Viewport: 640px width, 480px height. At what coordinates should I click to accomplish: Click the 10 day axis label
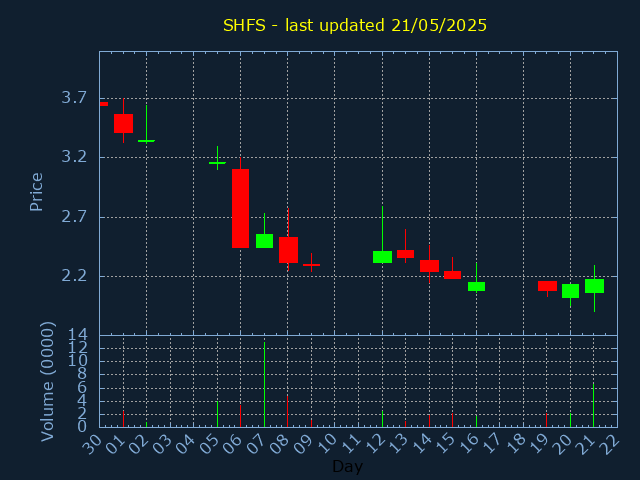[x=327, y=444]
